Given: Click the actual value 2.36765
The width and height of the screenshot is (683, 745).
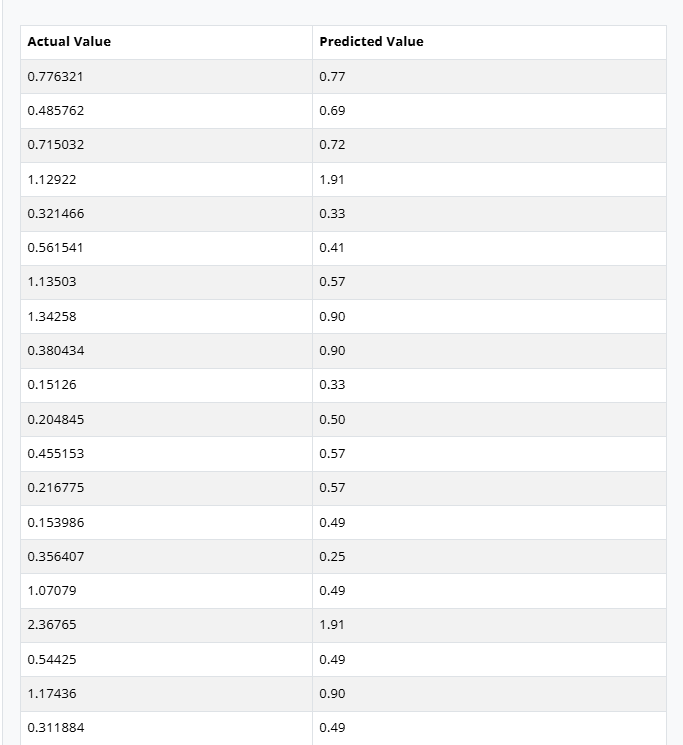Looking at the screenshot, I should pyautogui.click(x=52, y=625).
